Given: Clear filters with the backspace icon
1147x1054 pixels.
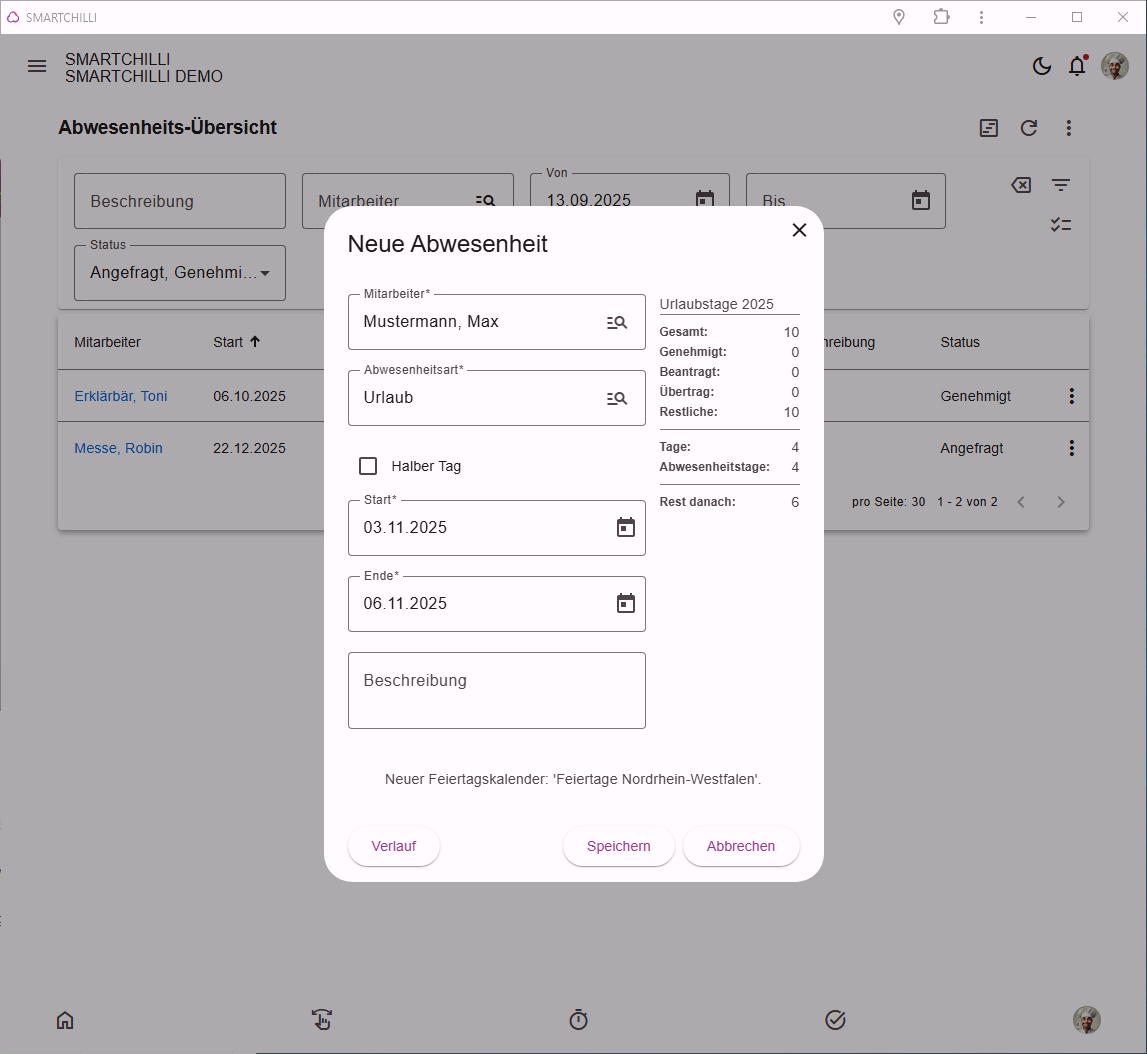Looking at the screenshot, I should 1021,185.
